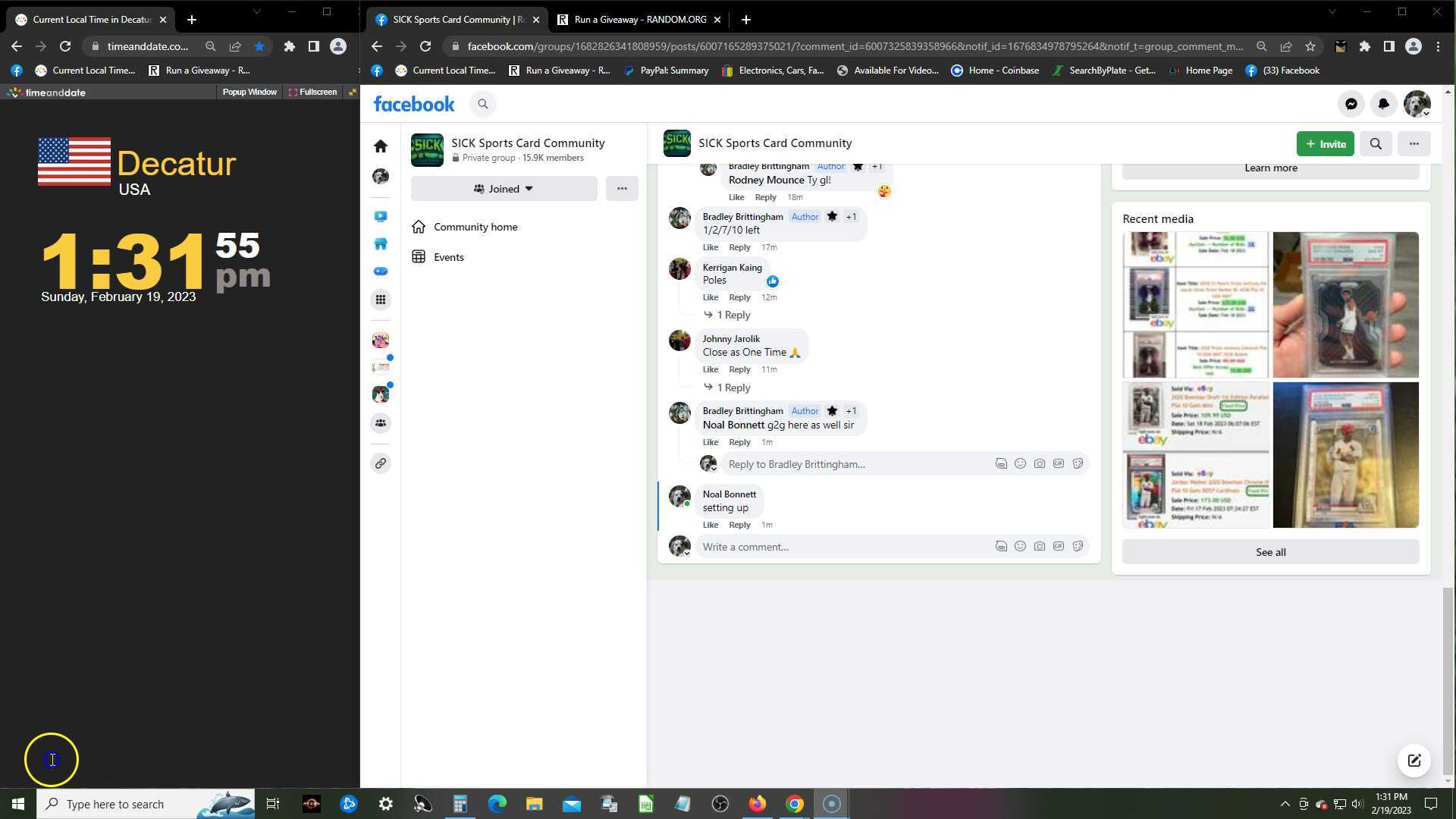Expand 1 Reply under Kerrigan Kaing
Image resolution: width=1456 pixels, height=819 pixels.
pos(733,315)
